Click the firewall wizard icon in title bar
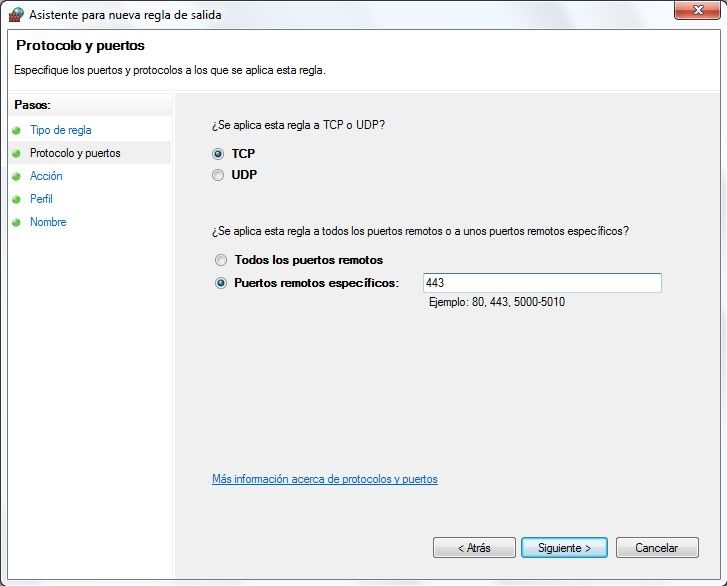727x586 pixels. [x=16, y=14]
